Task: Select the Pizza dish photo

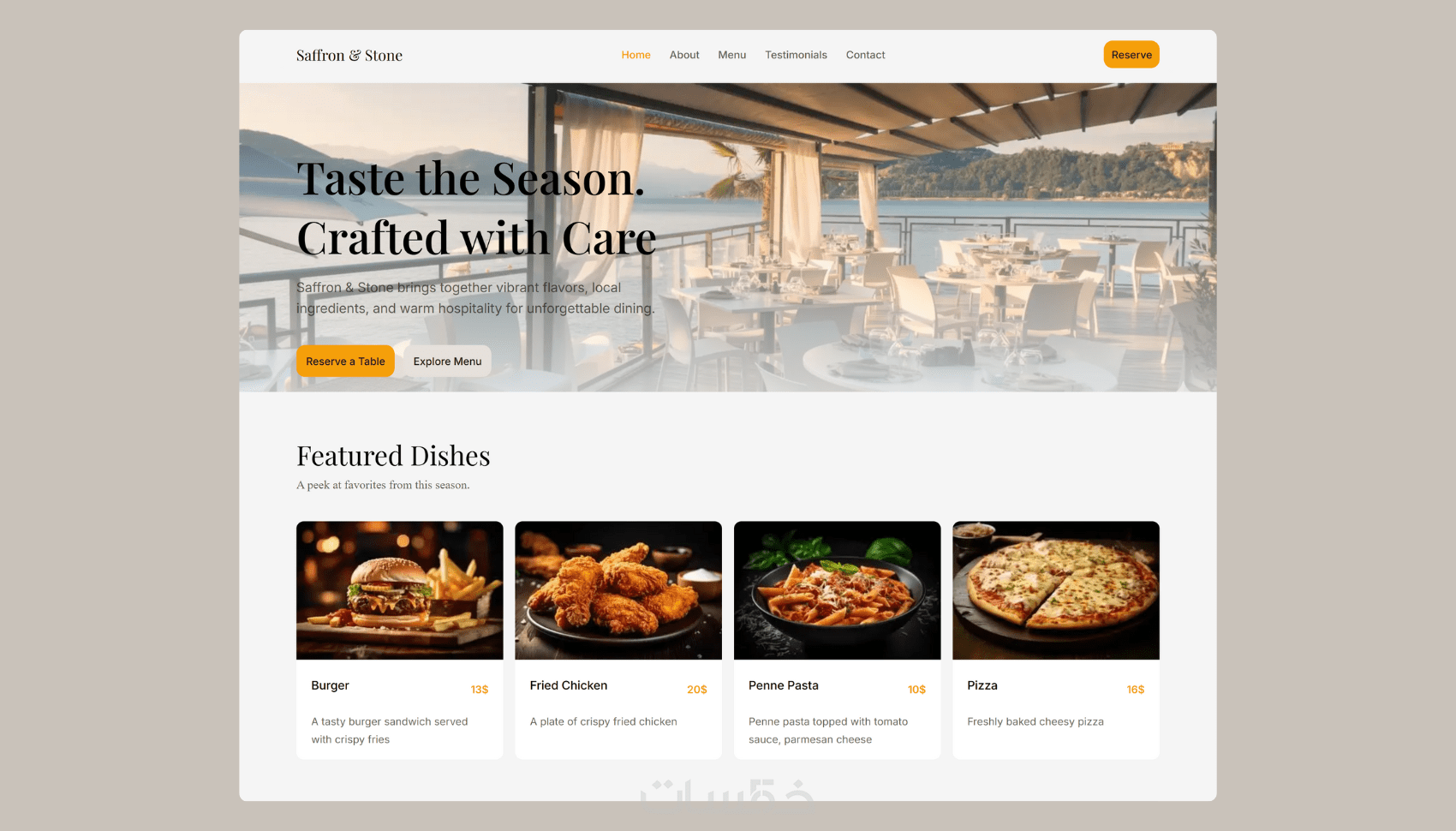Action: click(x=1055, y=590)
